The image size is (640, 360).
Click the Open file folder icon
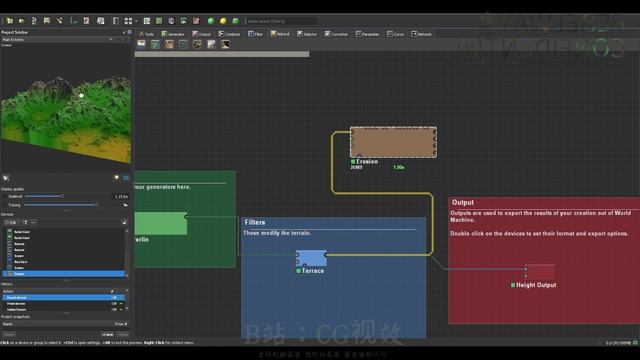pyautogui.click(x=22, y=21)
